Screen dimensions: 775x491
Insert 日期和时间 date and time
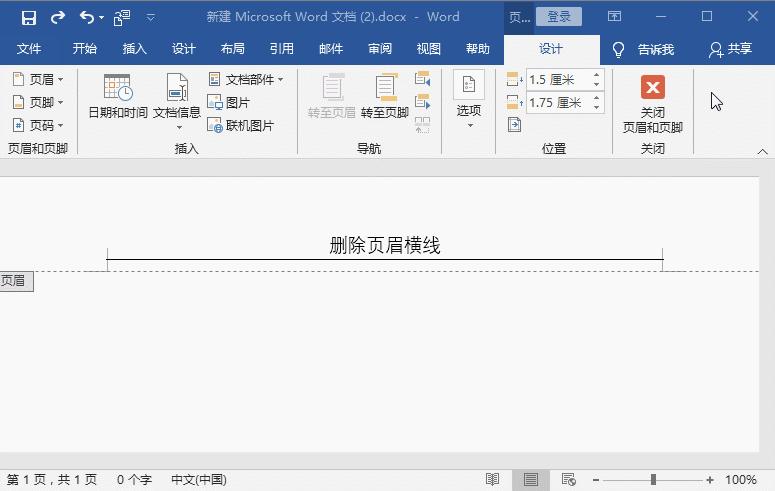[x=118, y=96]
